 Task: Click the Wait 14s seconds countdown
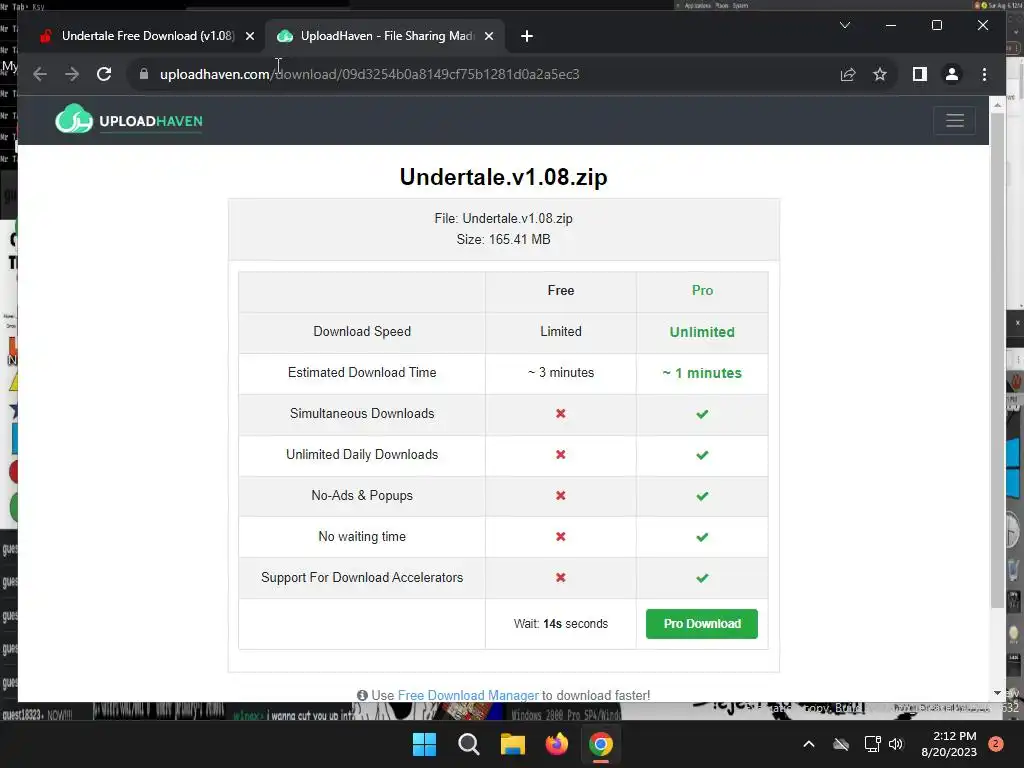pyautogui.click(x=560, y=624)
